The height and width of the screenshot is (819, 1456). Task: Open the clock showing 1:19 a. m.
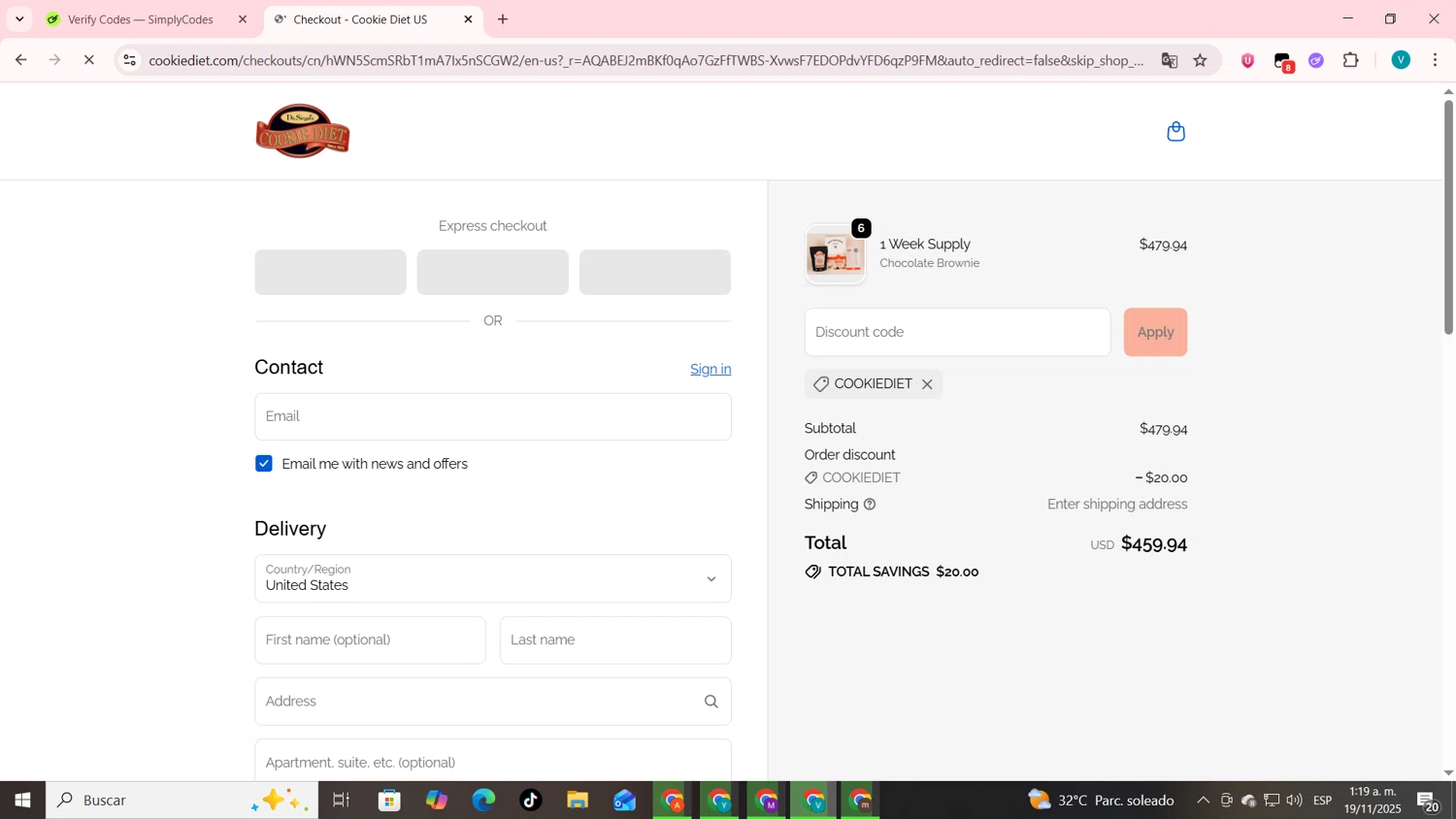point(1373,801)
